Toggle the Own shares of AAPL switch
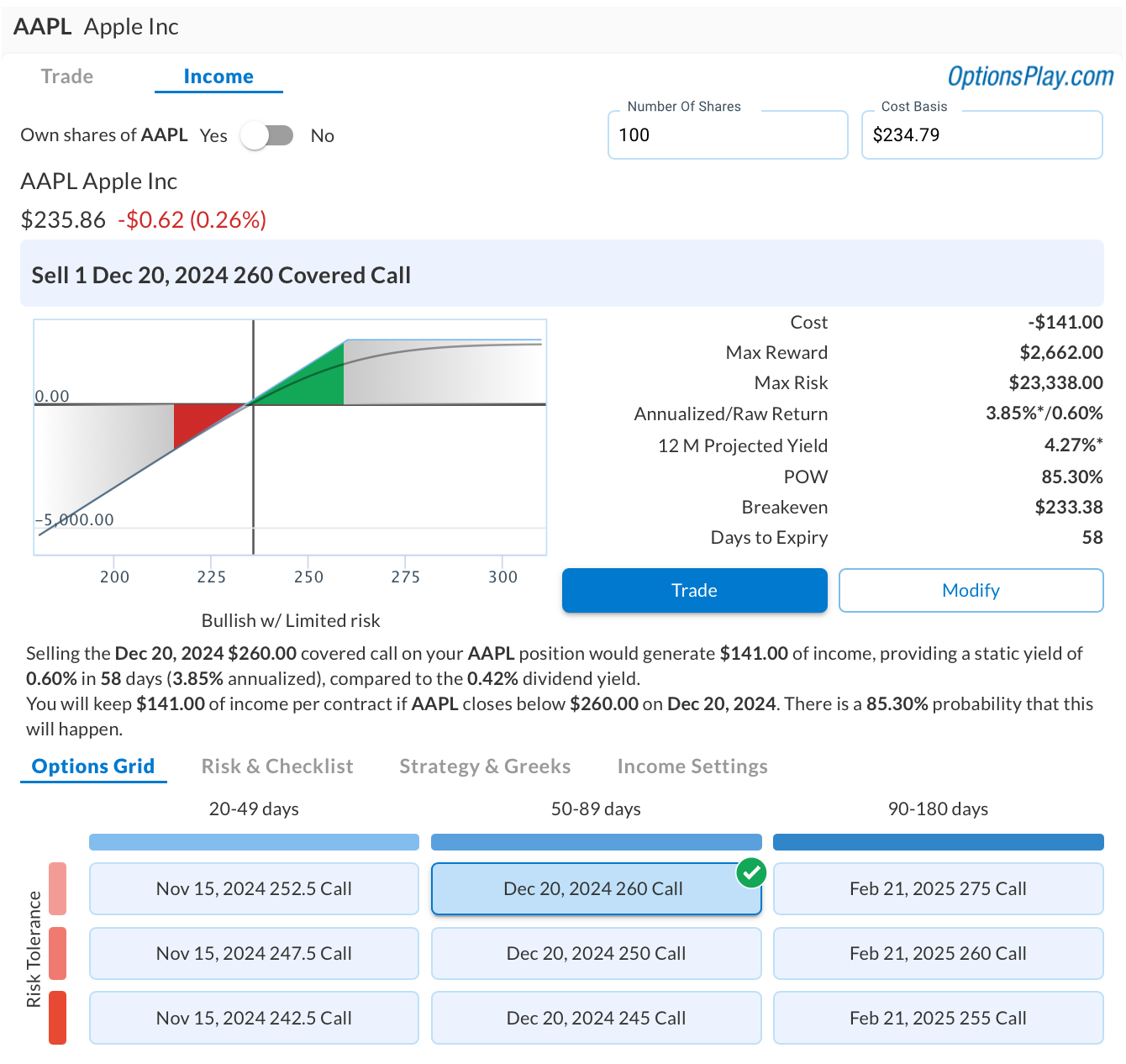The width and height of the screenshot is (1126, 1064). pyautogui.click(x=267, y=135)
